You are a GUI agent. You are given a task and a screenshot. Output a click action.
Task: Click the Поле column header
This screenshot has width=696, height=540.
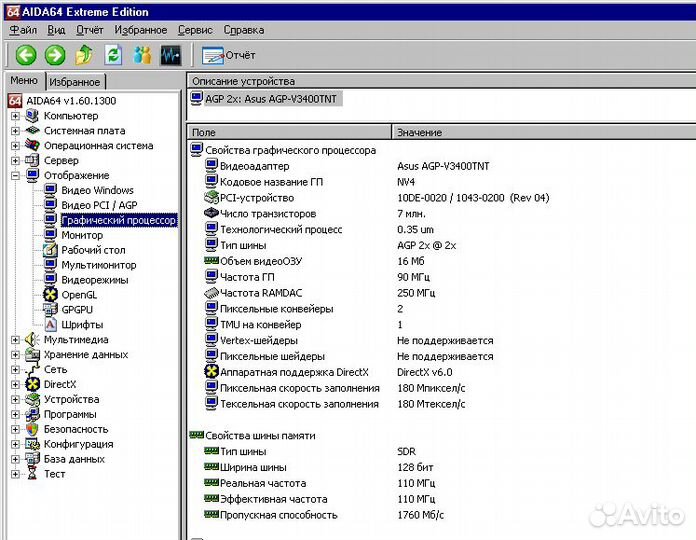(x=289, y=132)
